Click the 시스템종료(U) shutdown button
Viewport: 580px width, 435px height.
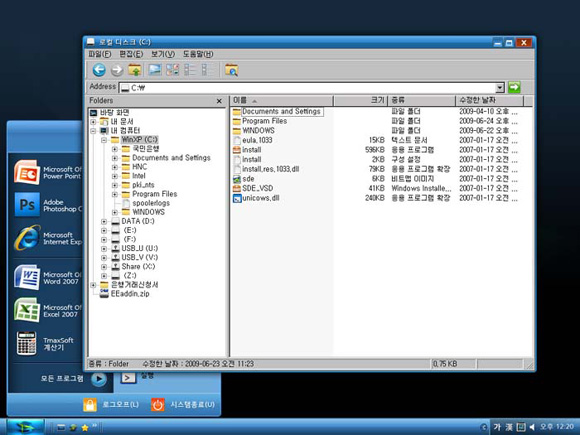pyautogui.click(x=183, y=404)
